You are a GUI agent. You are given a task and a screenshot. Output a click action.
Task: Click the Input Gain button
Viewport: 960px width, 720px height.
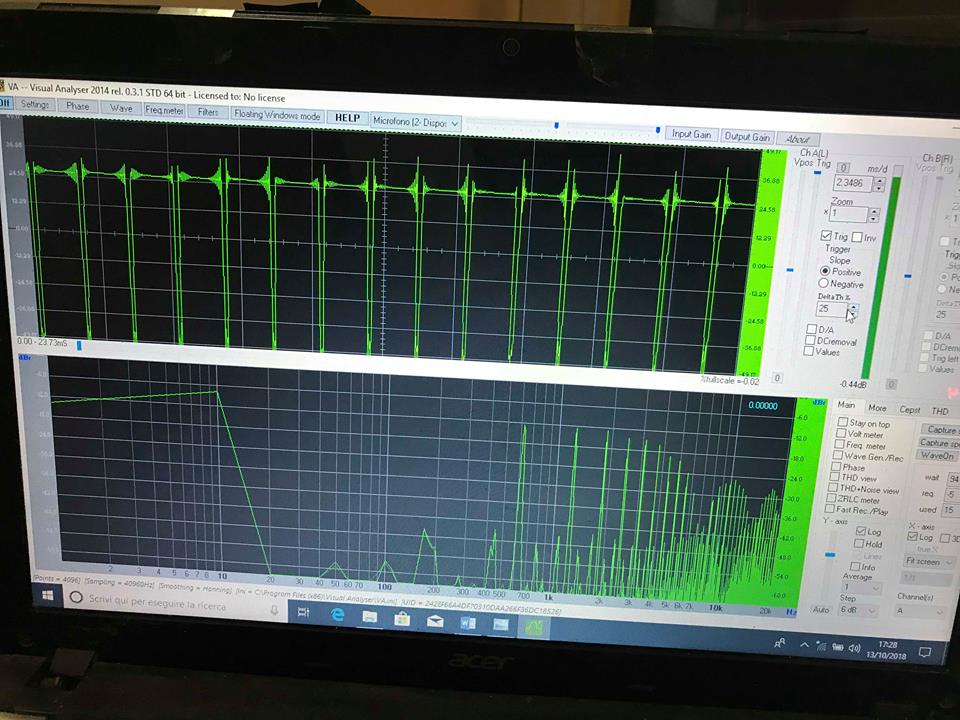click(x=691, y=134)
